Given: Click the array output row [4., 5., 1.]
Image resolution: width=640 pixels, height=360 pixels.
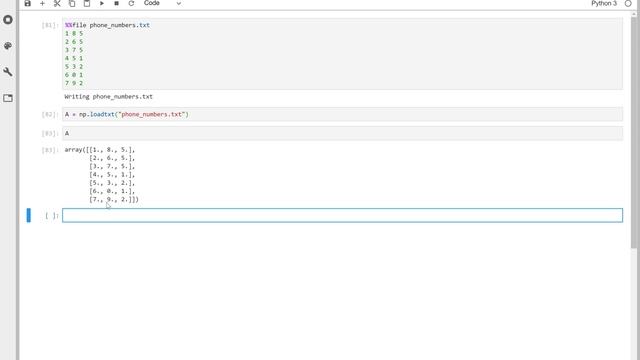Looking at the screenshot, I should click(x=112, y=175).
